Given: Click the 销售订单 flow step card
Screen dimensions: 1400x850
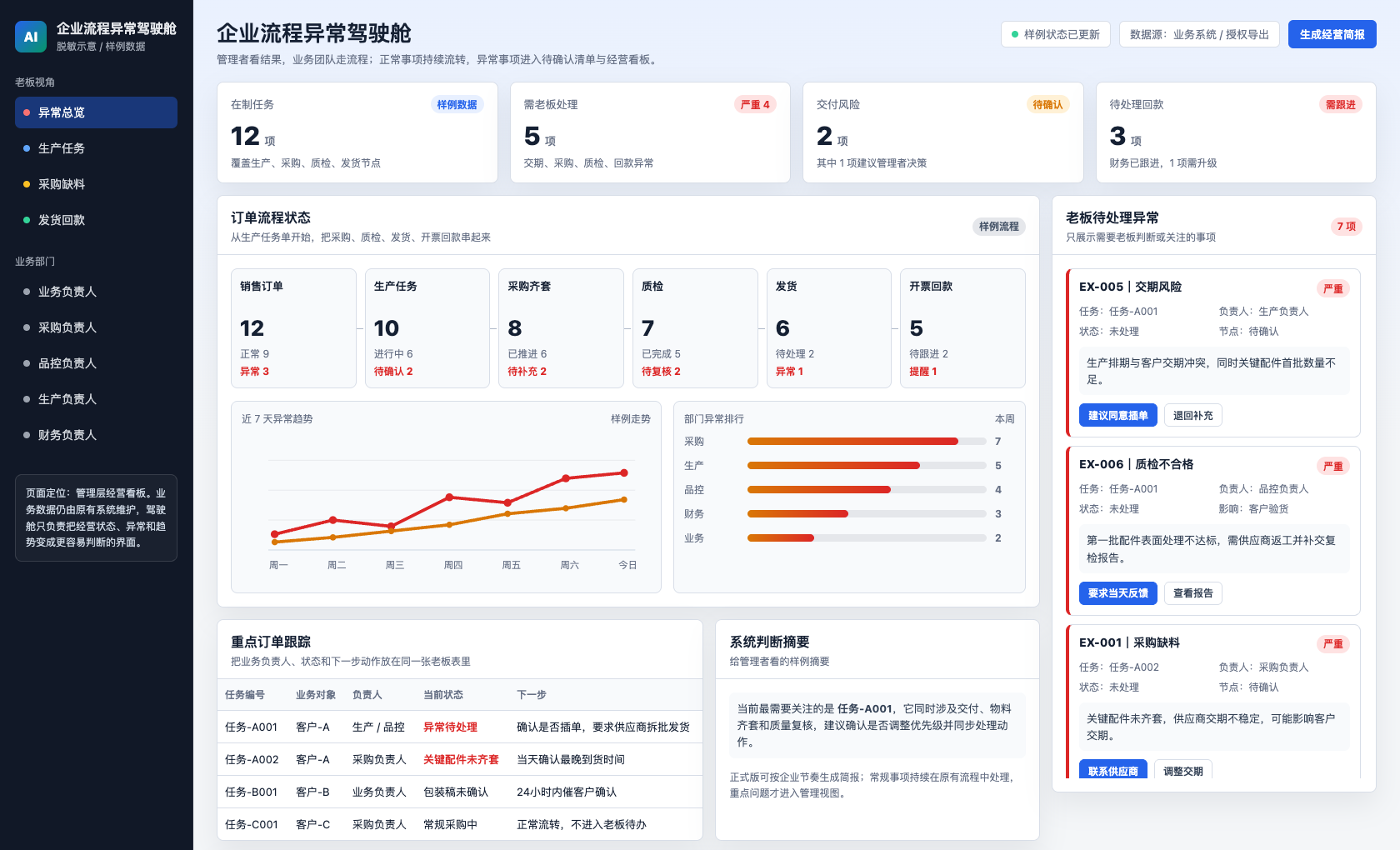Looking at the screenshot, I should (x=293, y=328).
